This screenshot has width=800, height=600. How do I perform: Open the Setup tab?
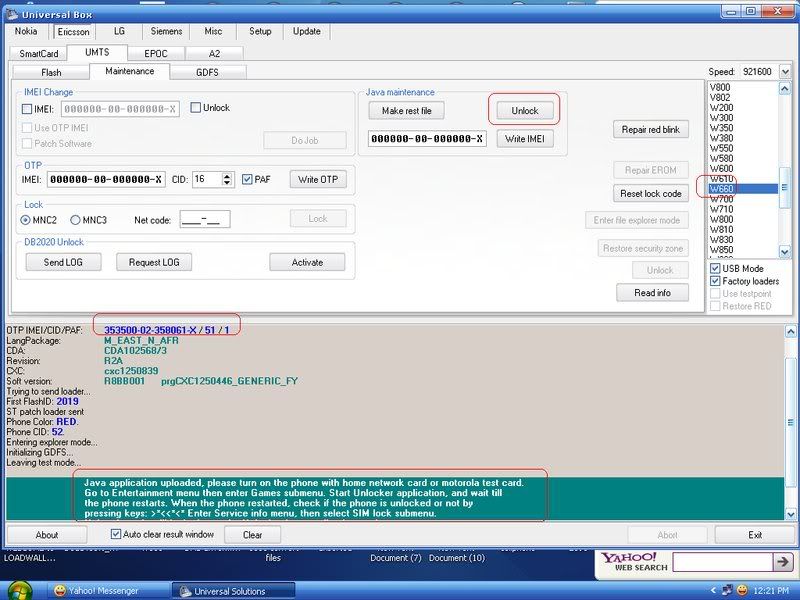pyautogui.click(x=260, y=31)
